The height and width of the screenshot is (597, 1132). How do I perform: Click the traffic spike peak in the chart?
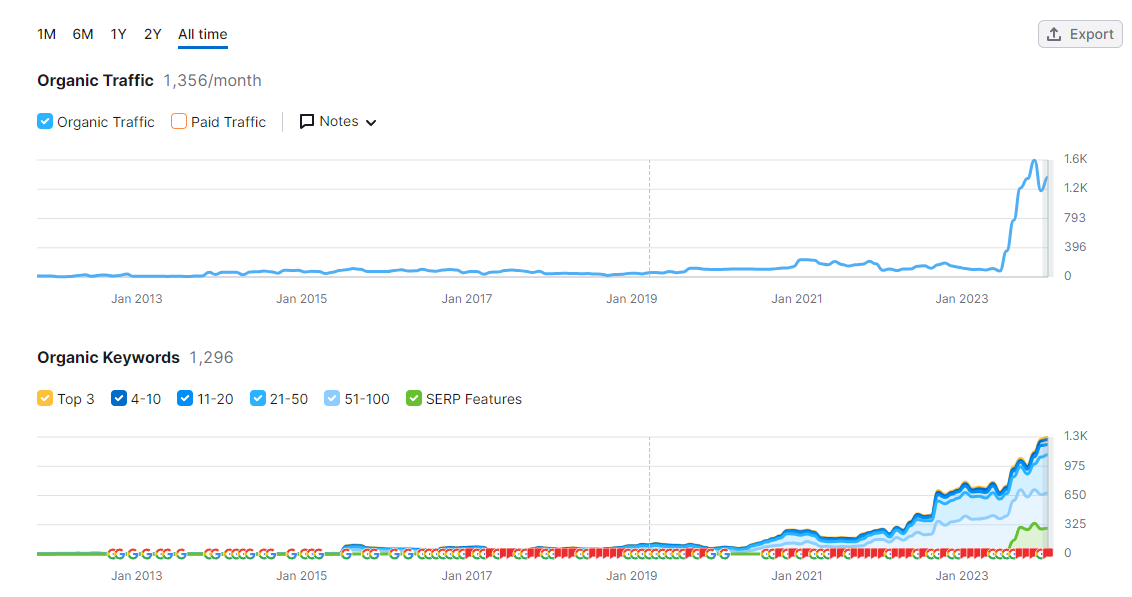[1034, 160]
